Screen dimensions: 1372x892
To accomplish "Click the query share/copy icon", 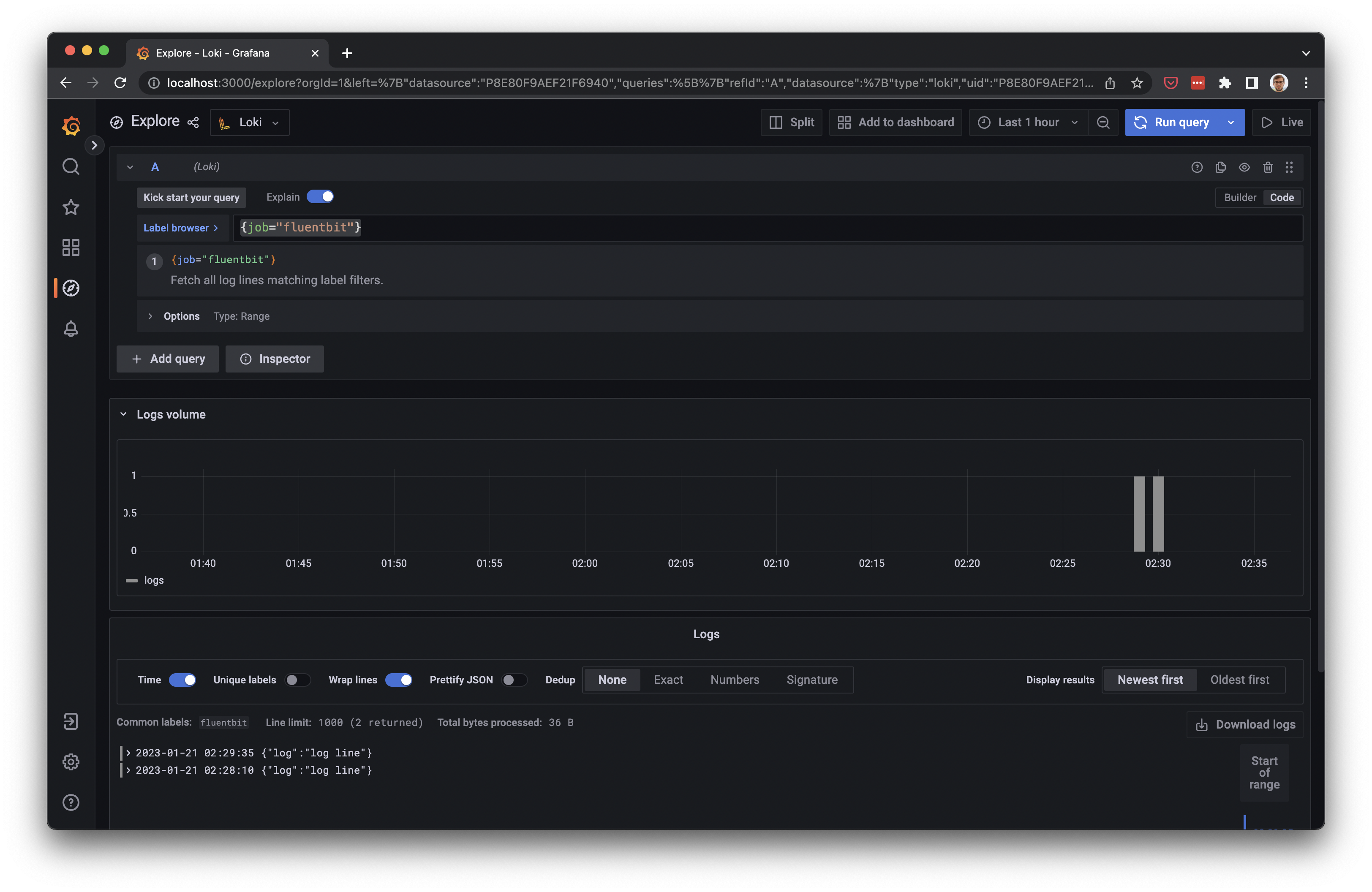I will tap(1220, 167).
